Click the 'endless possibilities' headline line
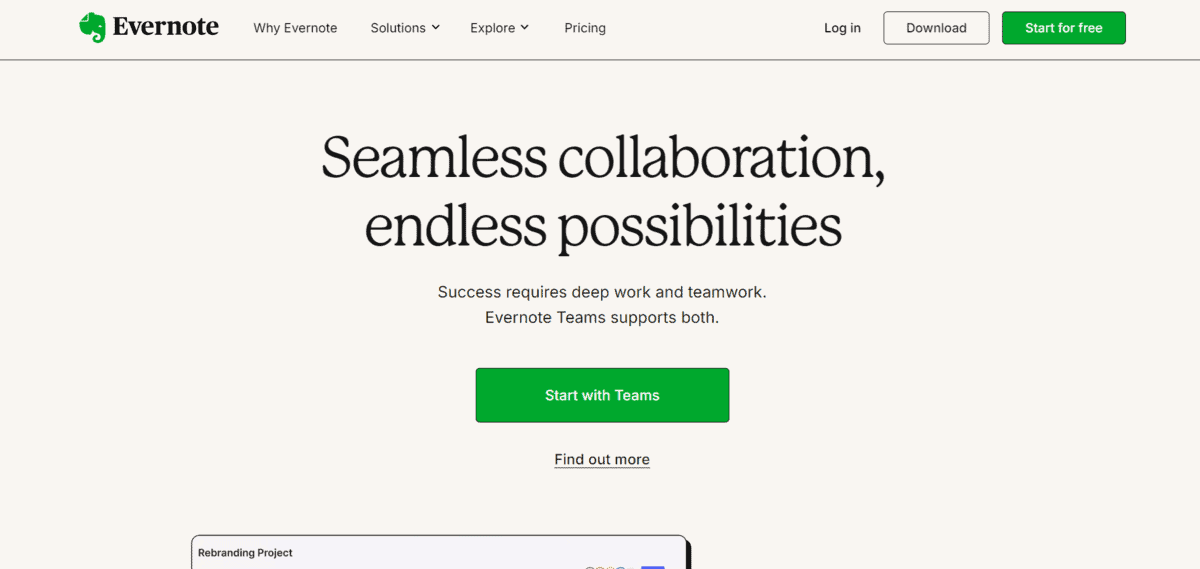This screenshot has height=569, width=1200. (602, 226)
